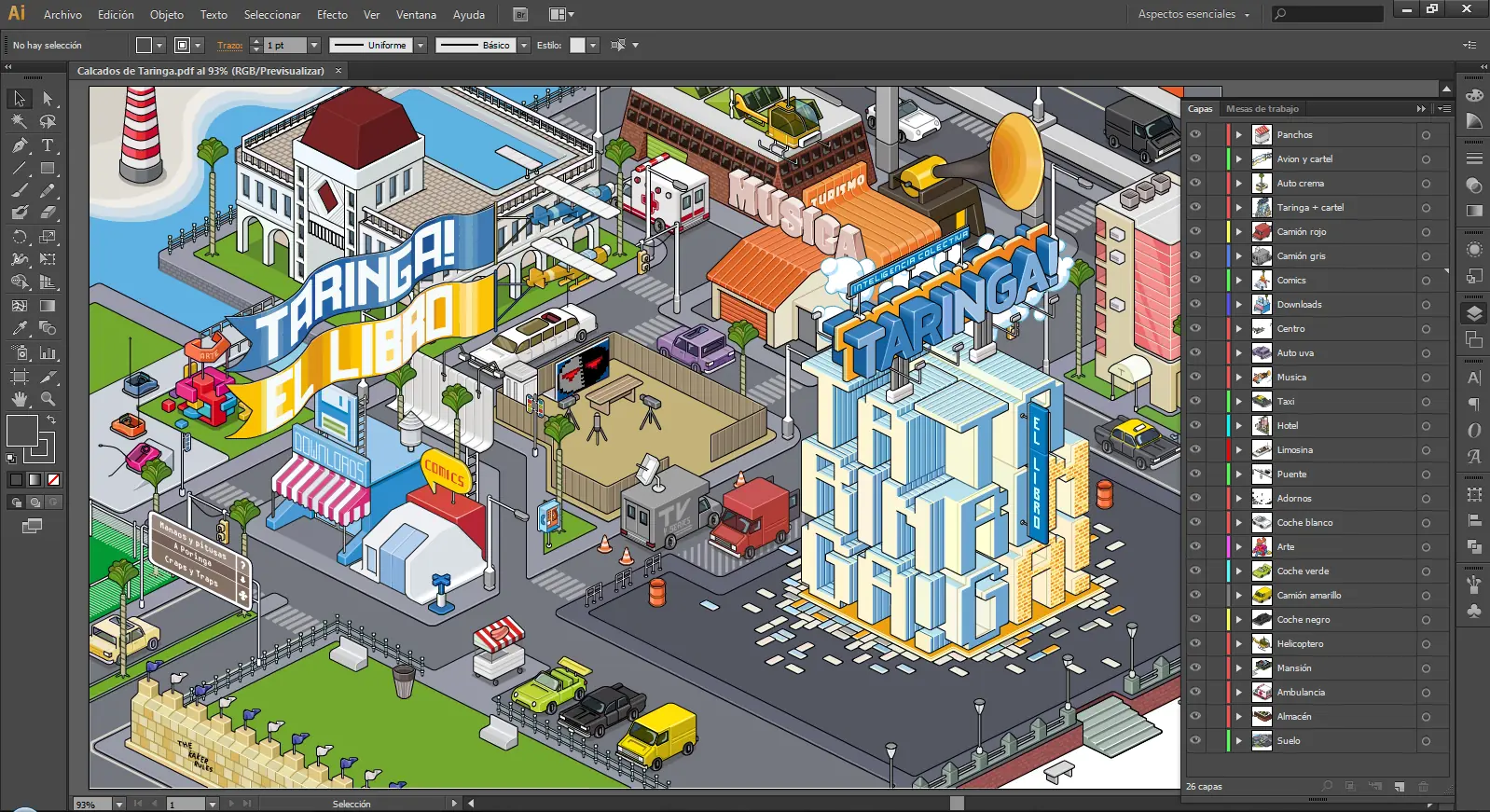Choose the Rotate tool

pos(20,237)
